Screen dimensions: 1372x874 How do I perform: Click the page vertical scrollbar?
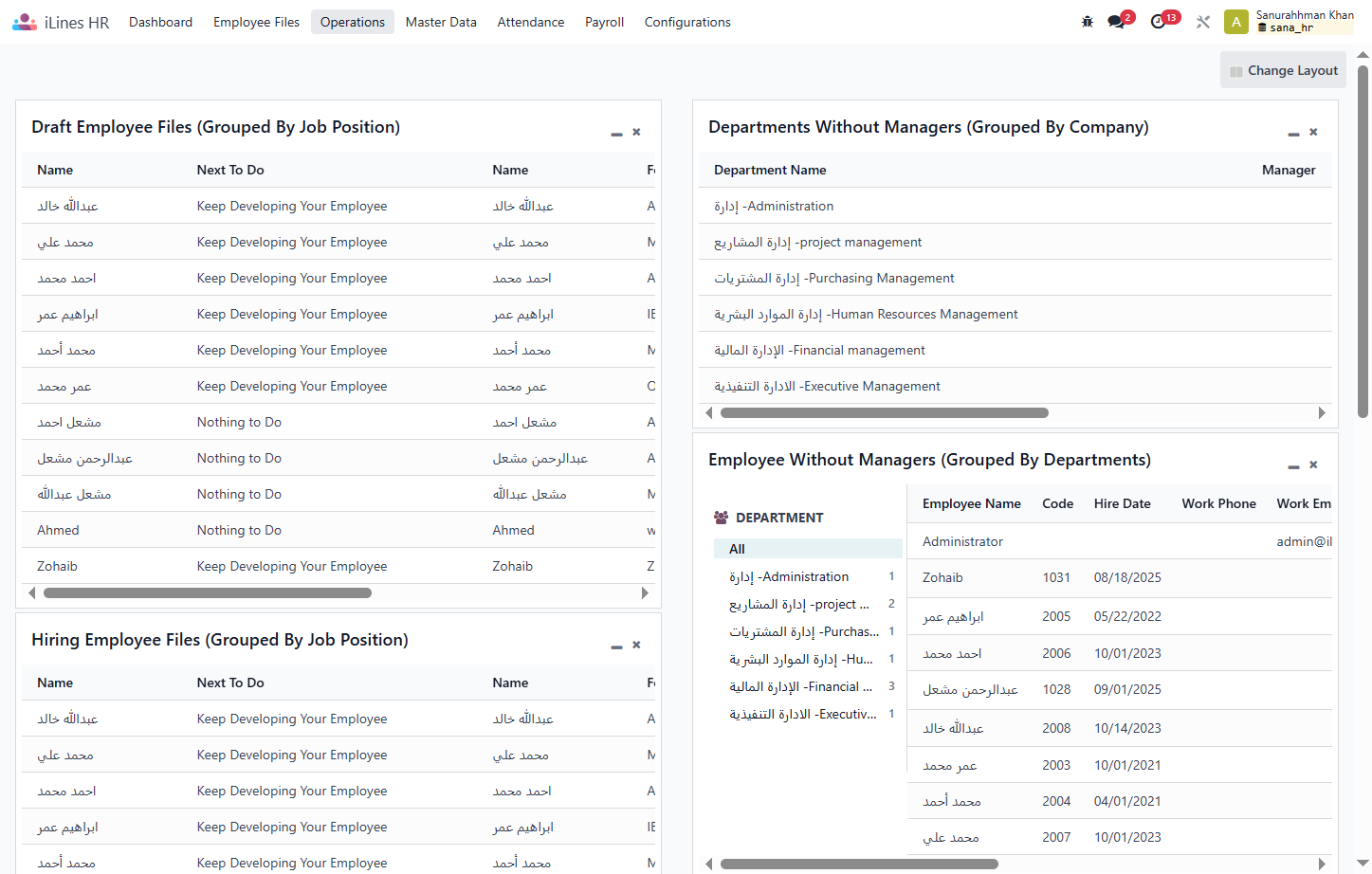point(1363,242)
